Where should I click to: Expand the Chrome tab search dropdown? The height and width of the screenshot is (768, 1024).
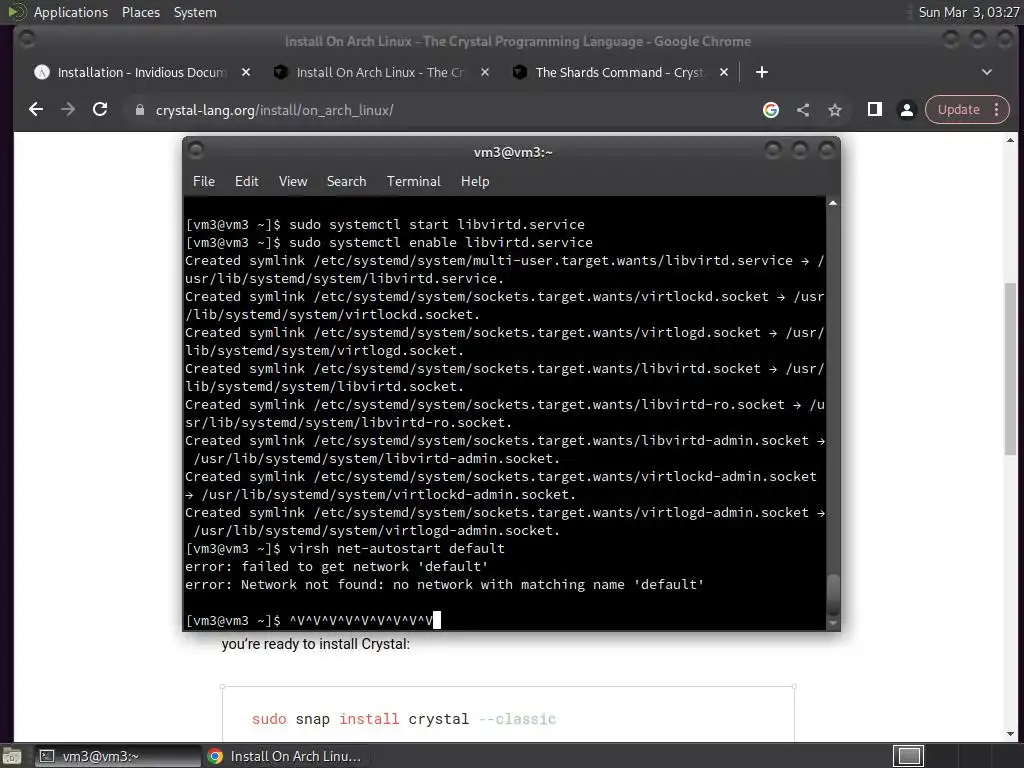click(987, 72)
